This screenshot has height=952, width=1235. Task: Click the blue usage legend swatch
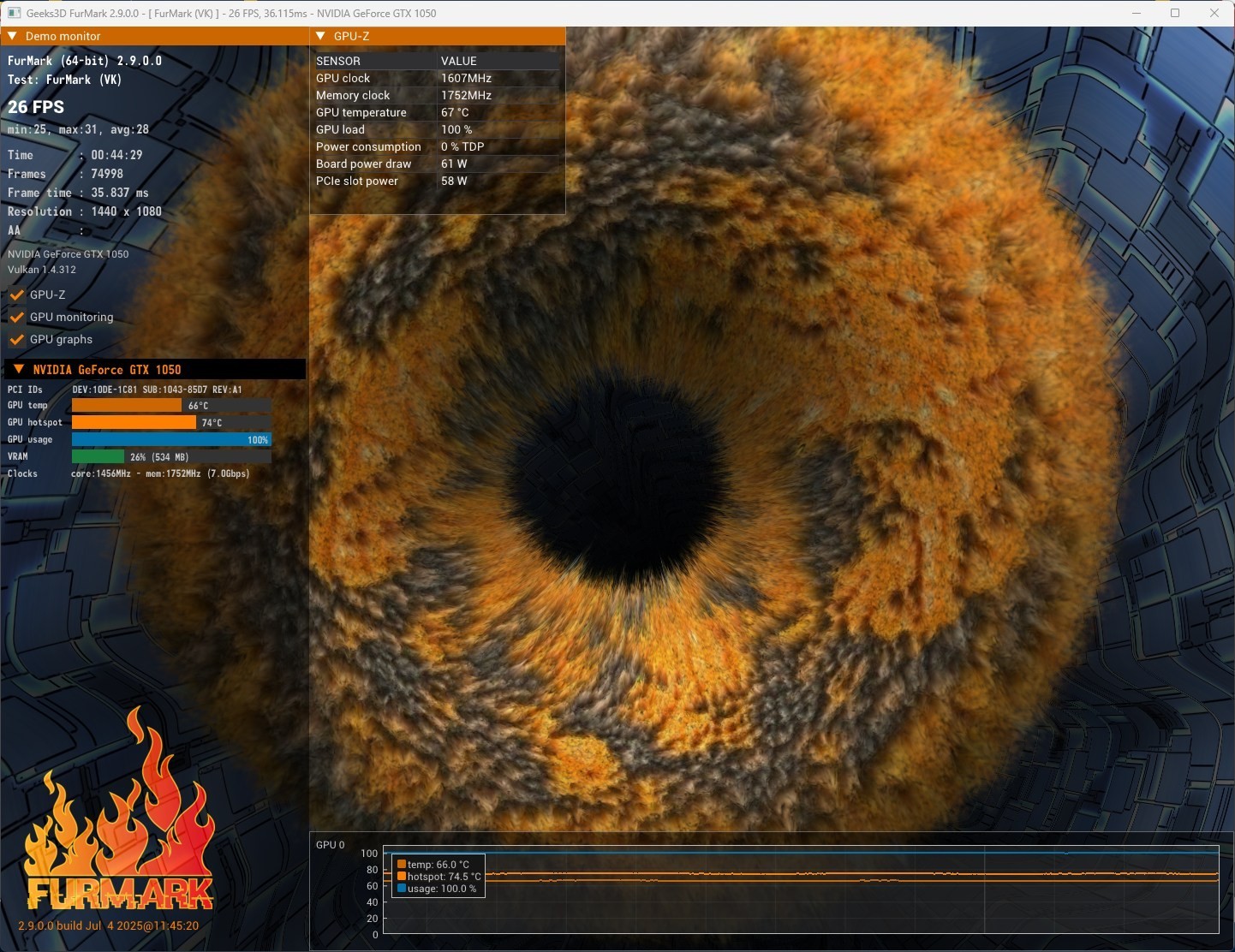[x=401, y=889]
